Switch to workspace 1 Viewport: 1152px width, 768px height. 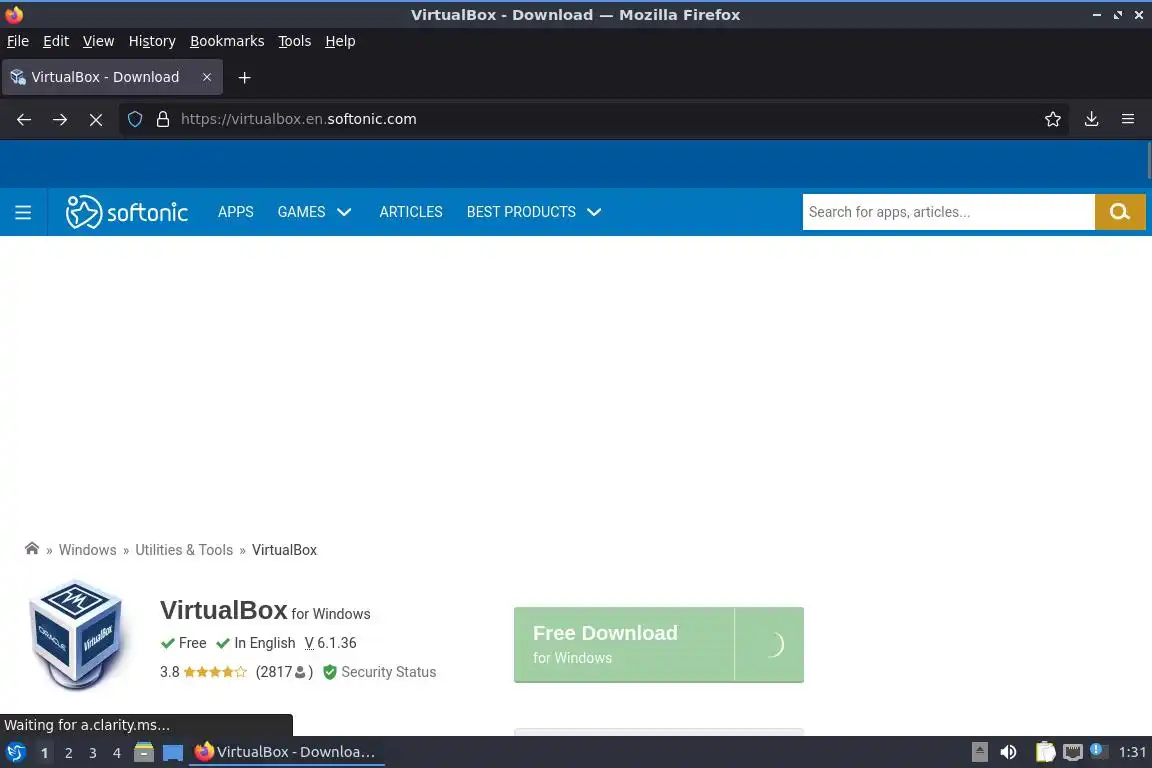coord(44,753)
